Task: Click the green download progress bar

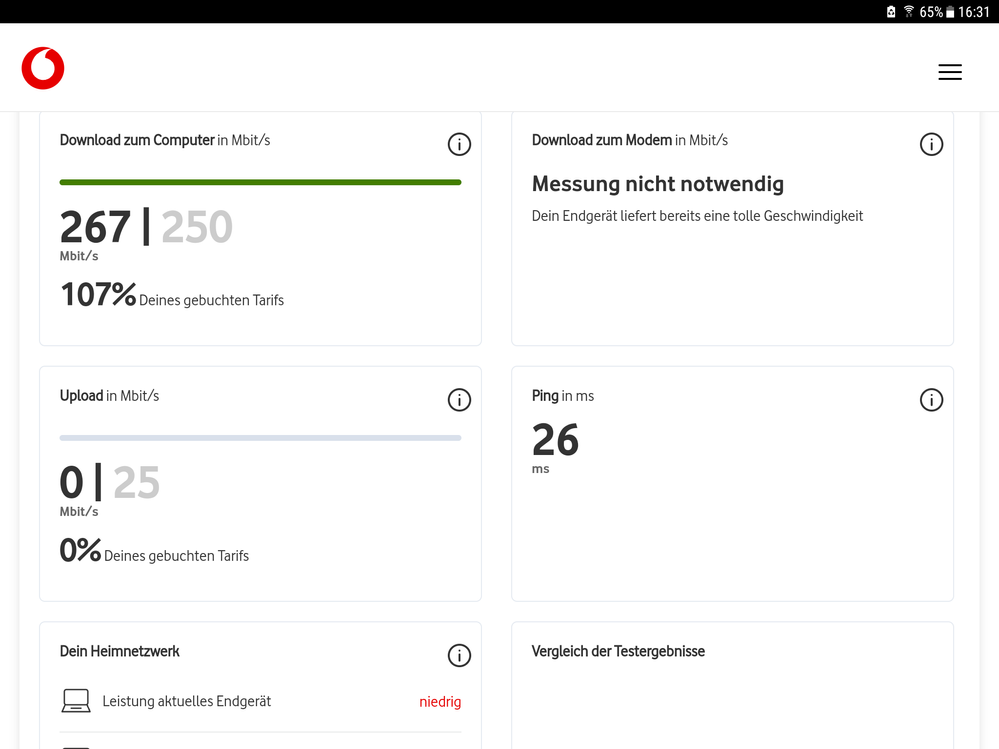Action: point(260,182)
